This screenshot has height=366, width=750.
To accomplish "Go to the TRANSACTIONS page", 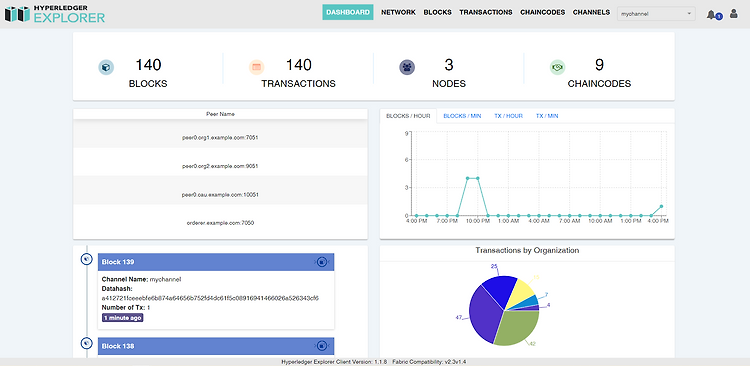I will click(x=485, y=12).
